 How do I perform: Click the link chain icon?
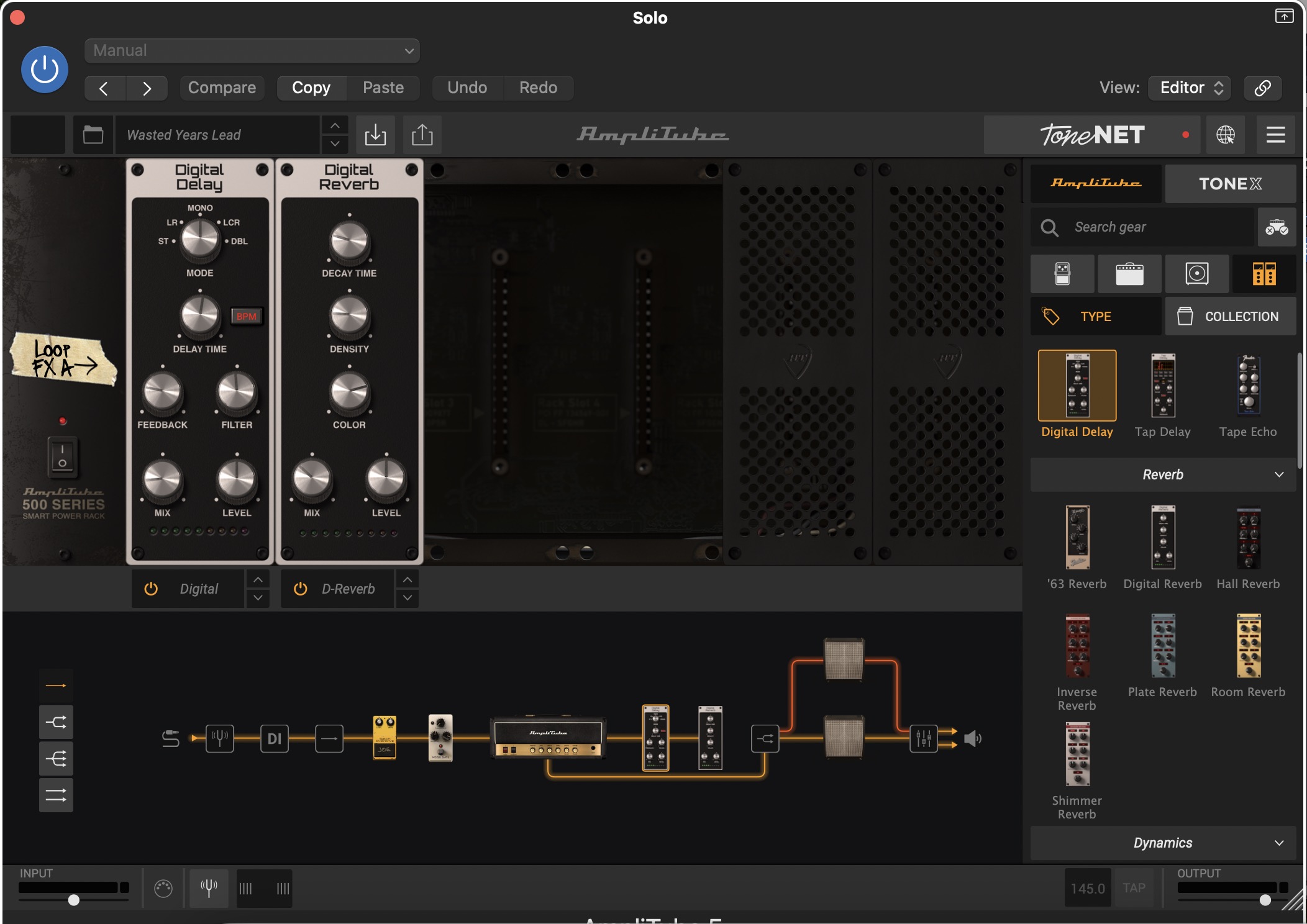coord(1262,88)
